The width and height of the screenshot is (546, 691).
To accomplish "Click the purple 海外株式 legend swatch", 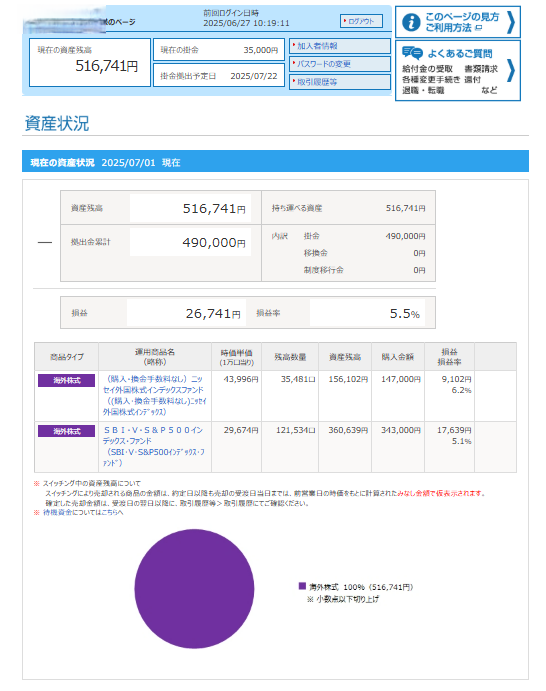I will 302,586.
